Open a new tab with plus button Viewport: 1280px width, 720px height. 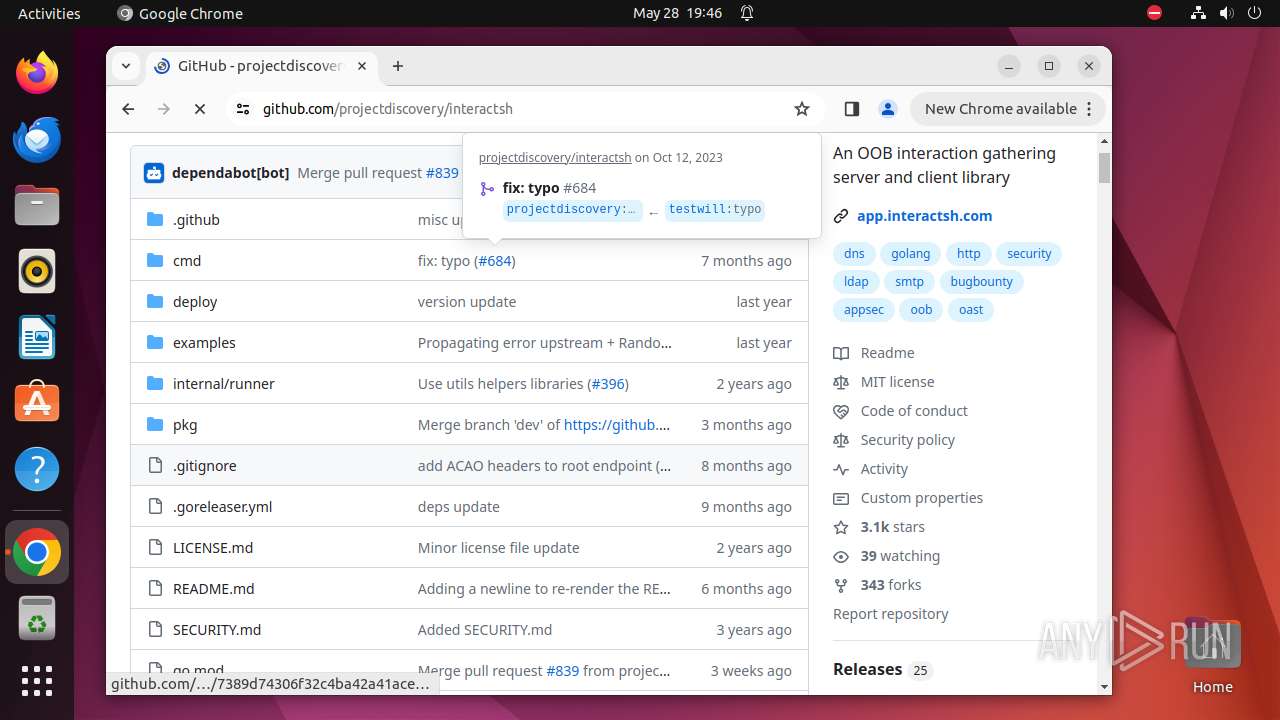[398, 66]
